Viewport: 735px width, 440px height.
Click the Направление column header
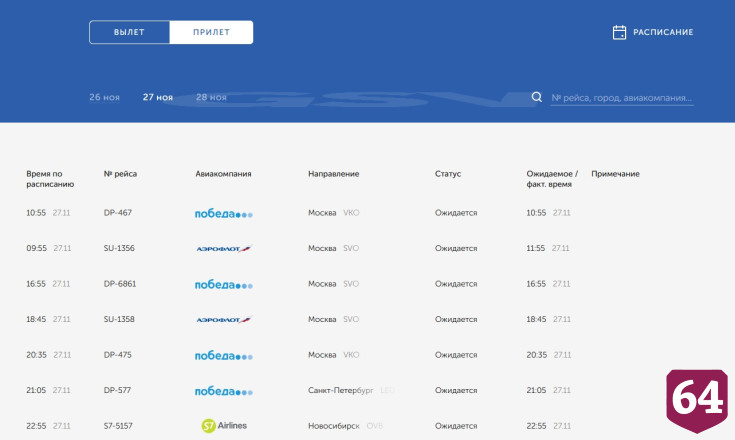(x=334, y=174)
